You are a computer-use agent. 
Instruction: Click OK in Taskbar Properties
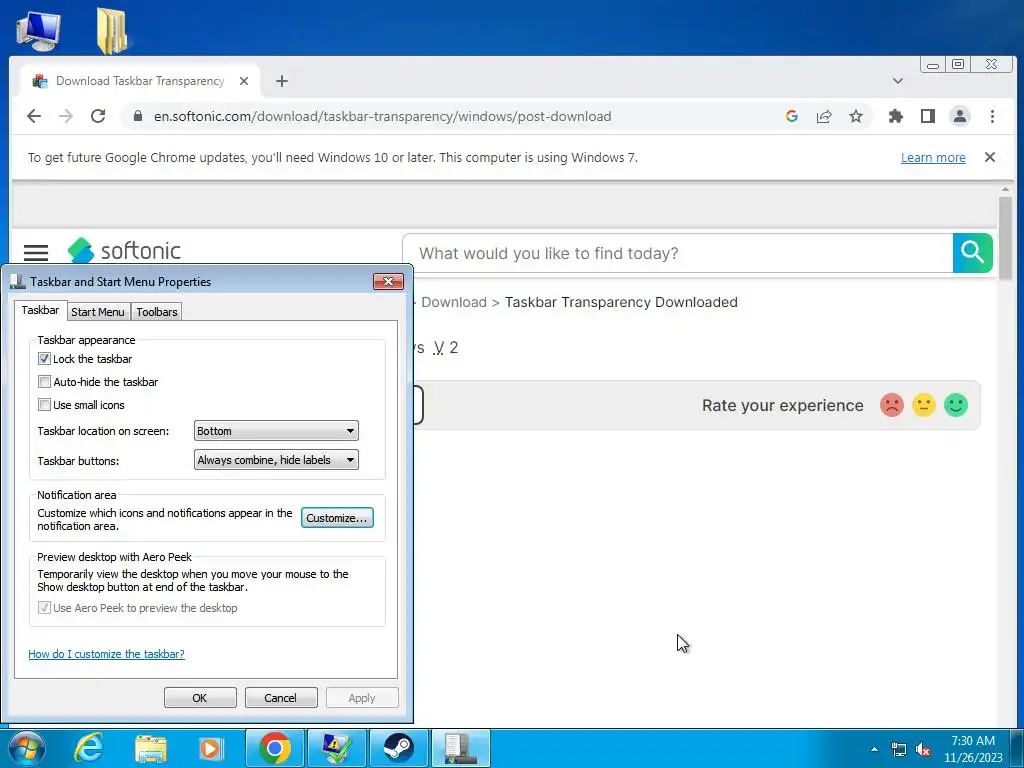pos(200,697)
